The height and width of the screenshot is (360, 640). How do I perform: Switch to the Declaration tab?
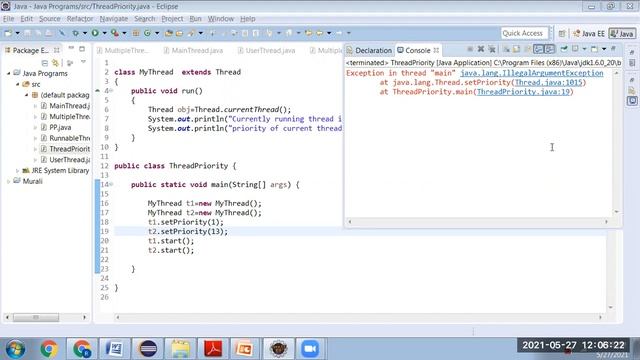tap(369, 50)
